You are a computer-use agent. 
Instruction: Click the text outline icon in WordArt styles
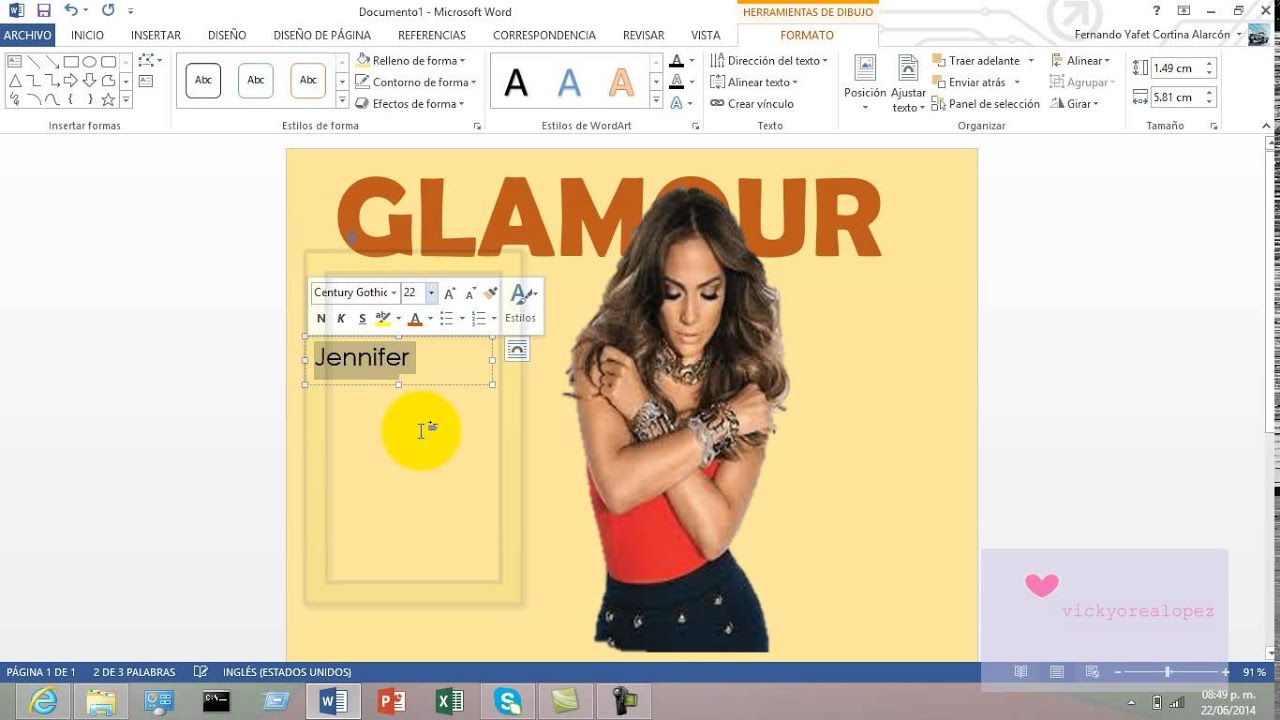click(677, 82)
